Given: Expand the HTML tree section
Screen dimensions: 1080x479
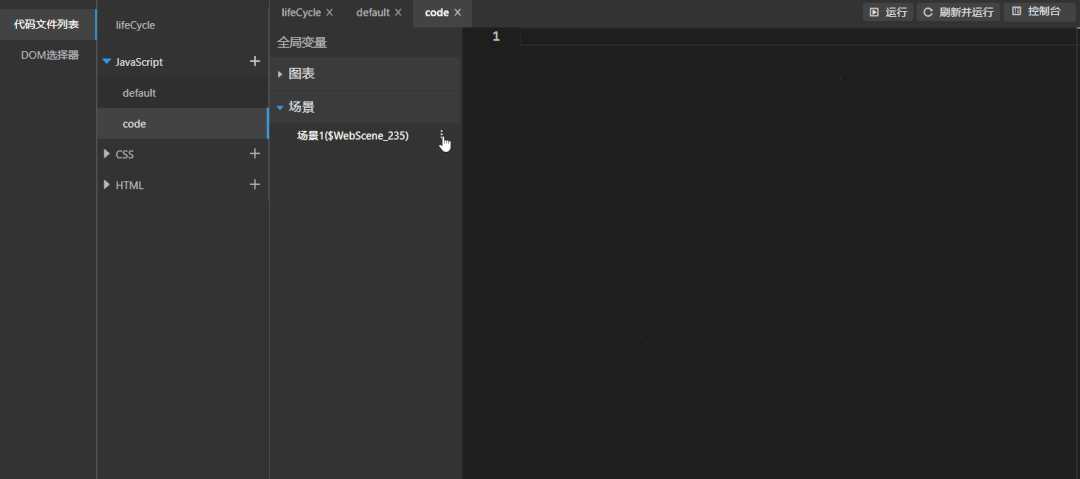Looking at the screenshot, I should pyautogui.click(x=107, y=185).
